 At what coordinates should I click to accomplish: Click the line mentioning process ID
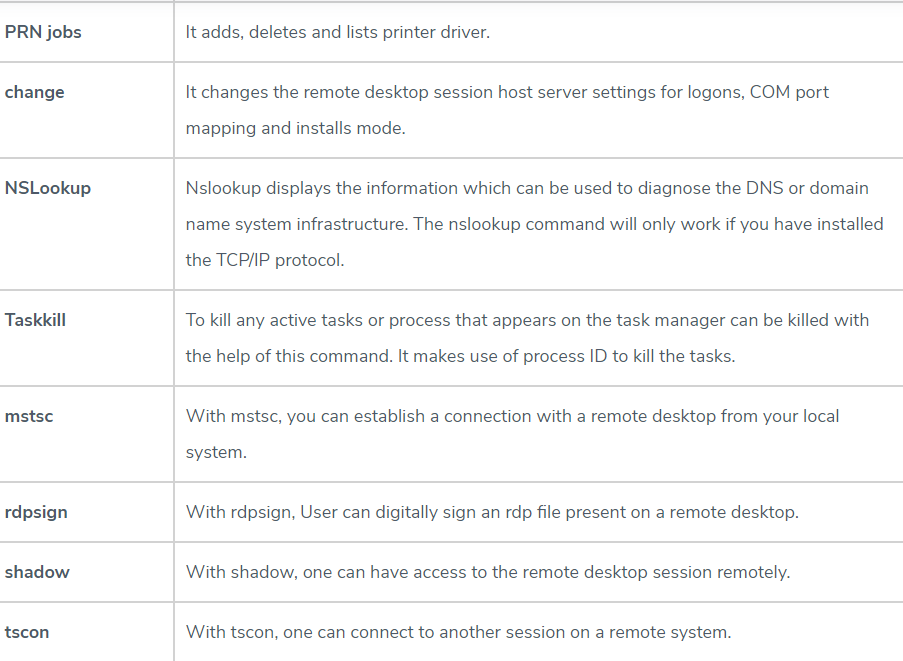[x=460, y=356]
